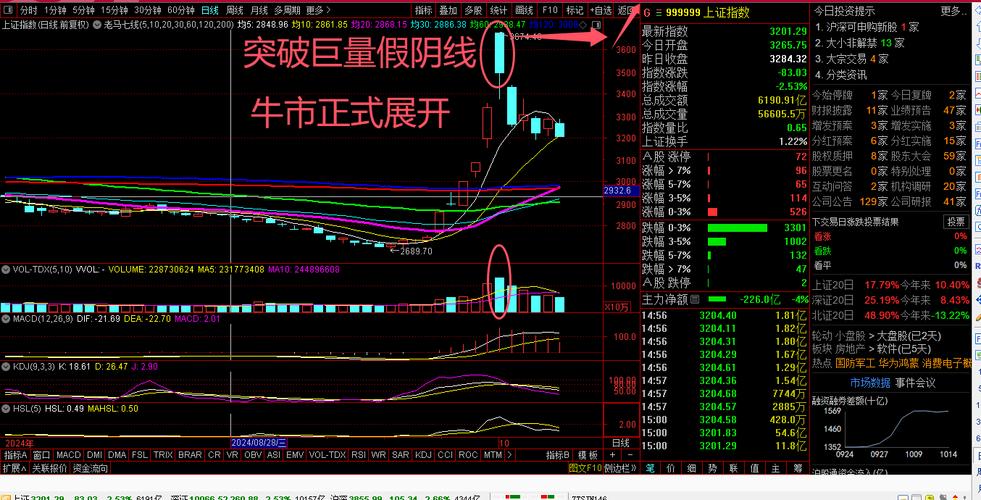This screenshot has width=981, height=500.
Task: Choose the 60分钟 period
Action: pos(181,10)
